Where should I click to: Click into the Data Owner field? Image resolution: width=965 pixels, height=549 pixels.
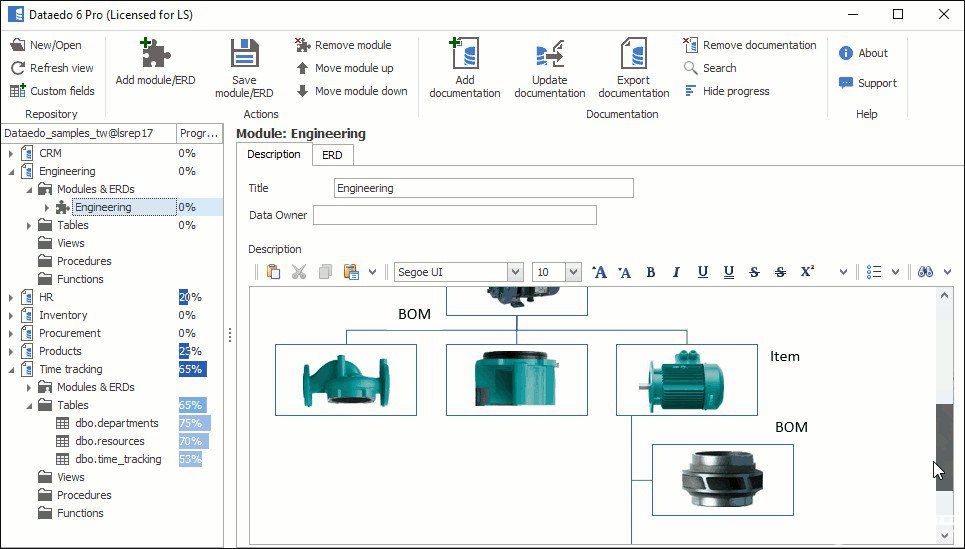(455, 215)
